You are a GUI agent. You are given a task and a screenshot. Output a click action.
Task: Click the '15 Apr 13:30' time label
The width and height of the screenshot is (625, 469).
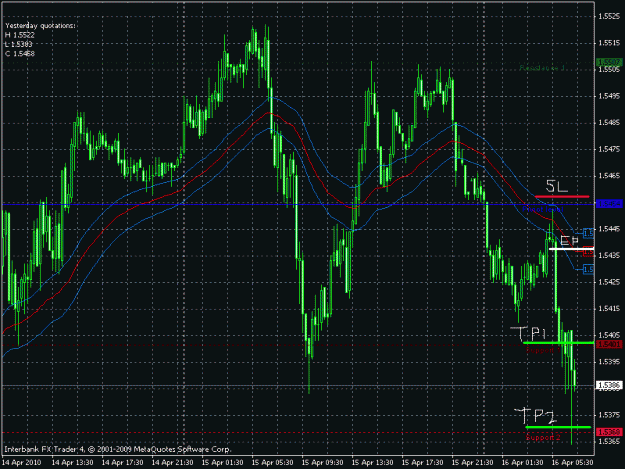pyautogui.click(x=372, y=463)
